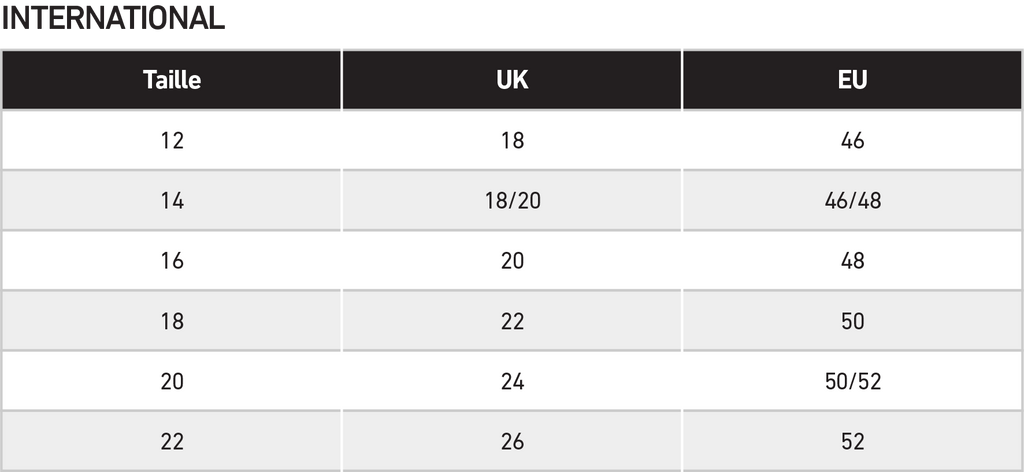
Task: Click the Taille column header
Action: [x=172, y=80]
